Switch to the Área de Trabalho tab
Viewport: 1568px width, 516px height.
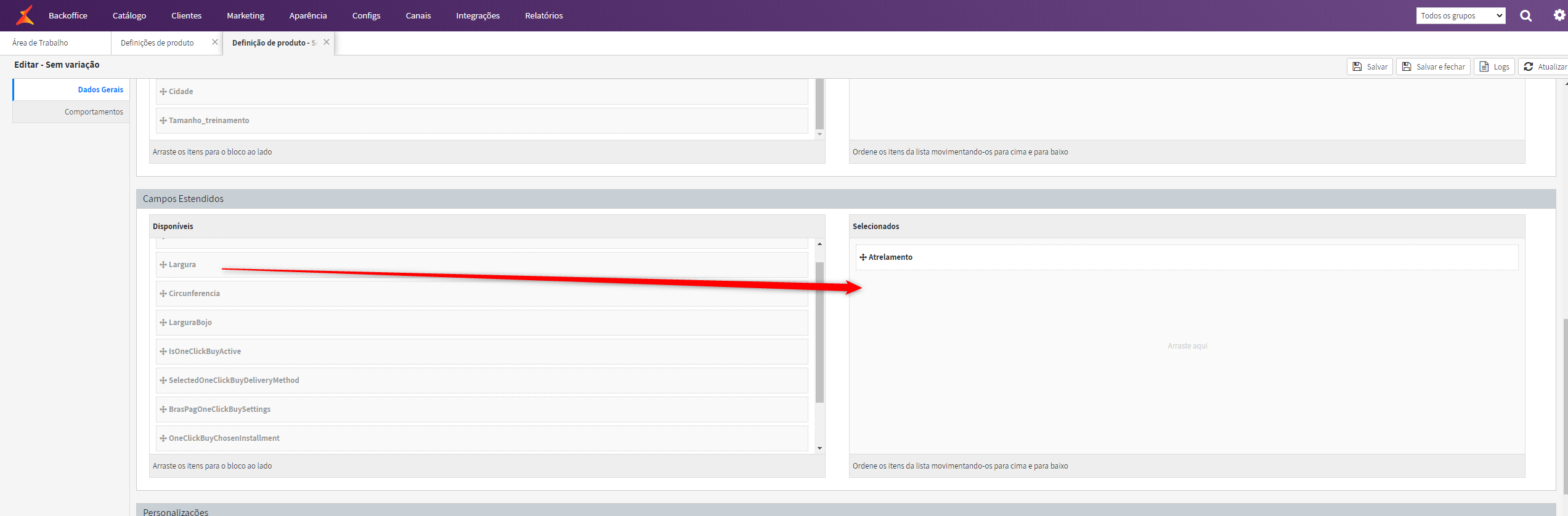40,42
